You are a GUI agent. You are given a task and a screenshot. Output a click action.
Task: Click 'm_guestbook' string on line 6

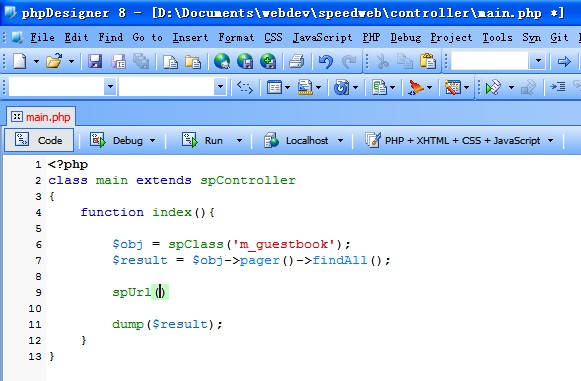[x=284, y=245]
